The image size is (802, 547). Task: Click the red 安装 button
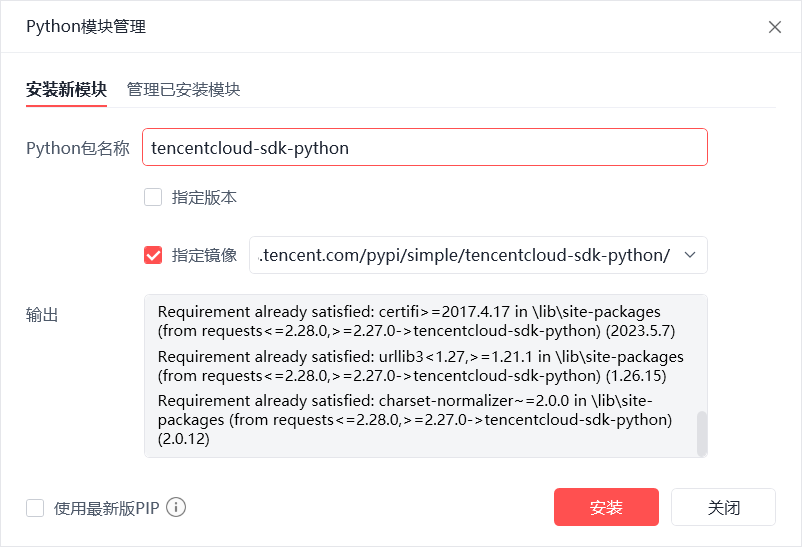[606, 507]
